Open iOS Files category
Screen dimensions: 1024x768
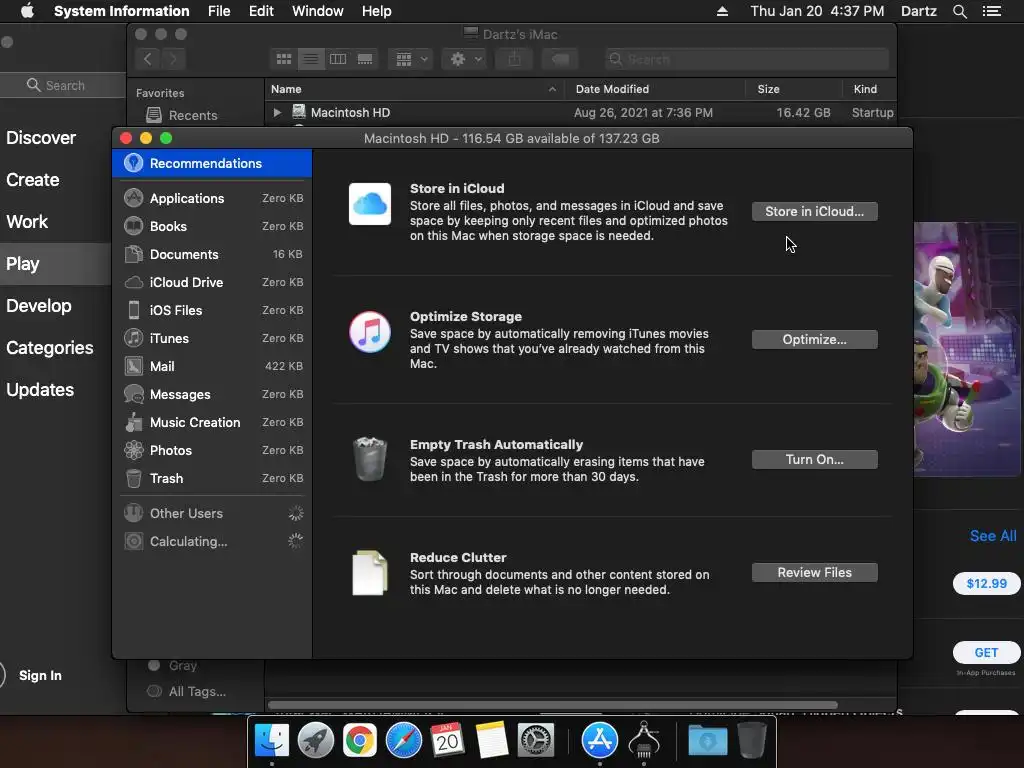coord(213,310)
